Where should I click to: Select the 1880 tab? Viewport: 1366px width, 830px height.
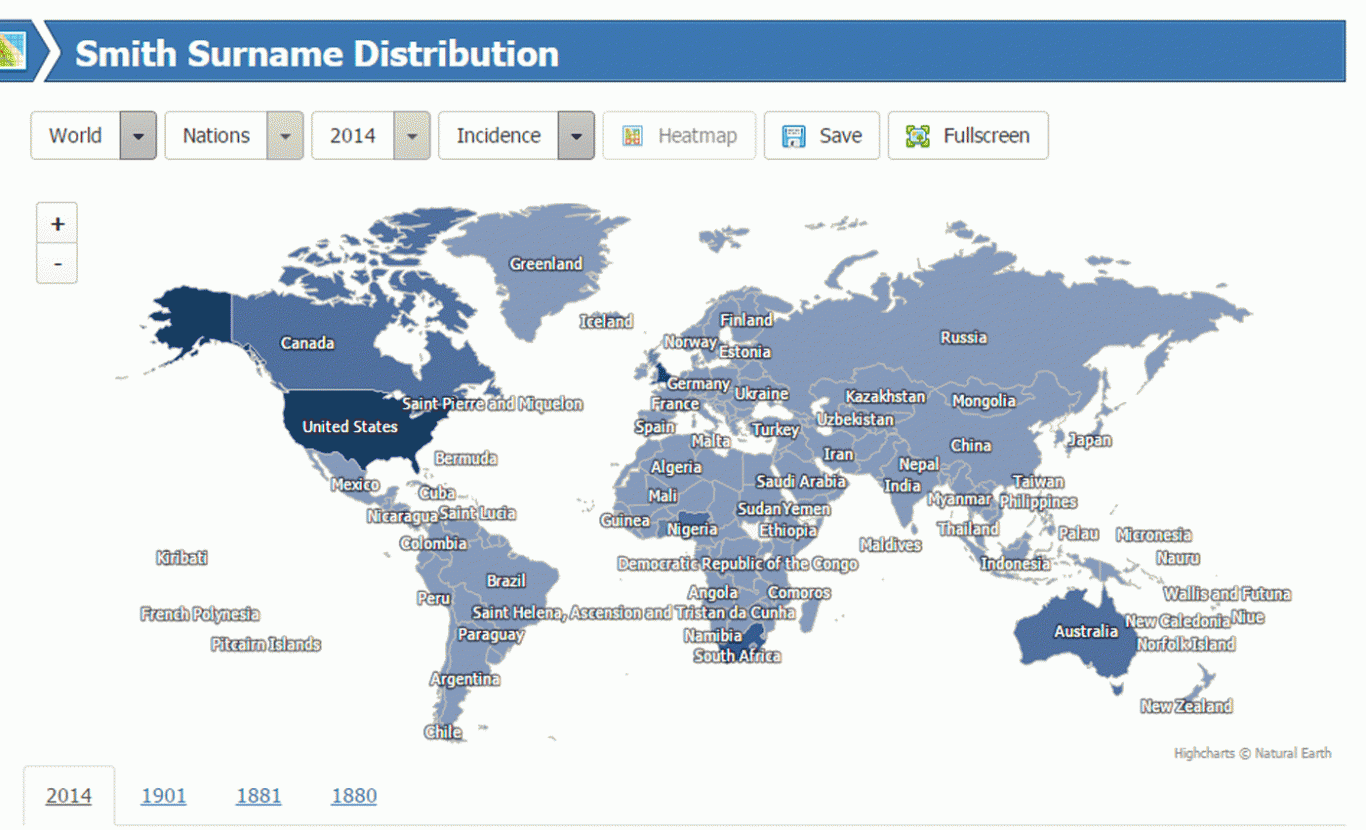(354, 796)
